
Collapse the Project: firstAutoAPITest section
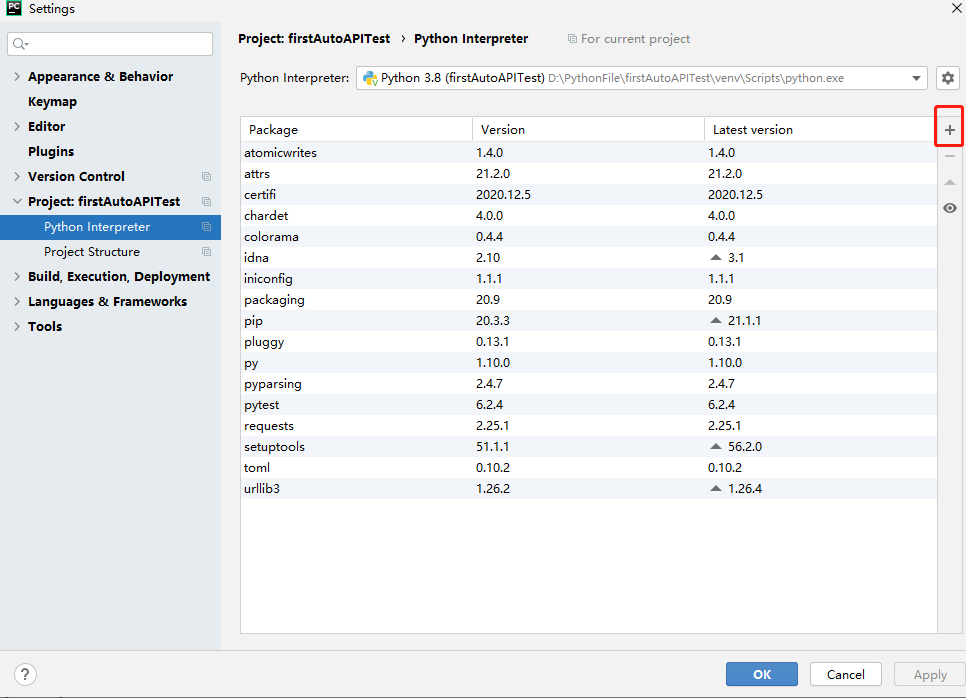(x=17, y=202)
